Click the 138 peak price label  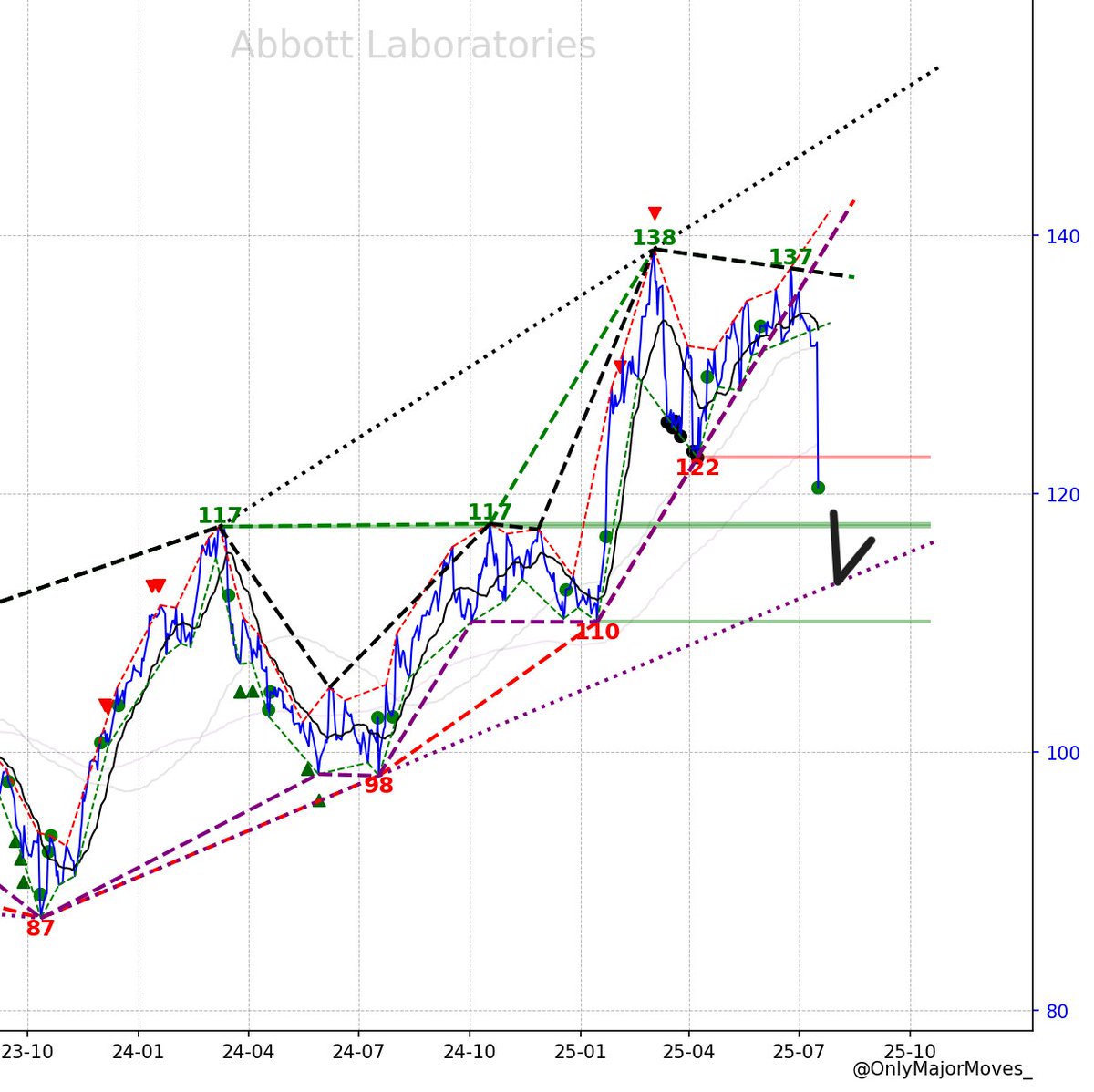(x=655, y=238)
